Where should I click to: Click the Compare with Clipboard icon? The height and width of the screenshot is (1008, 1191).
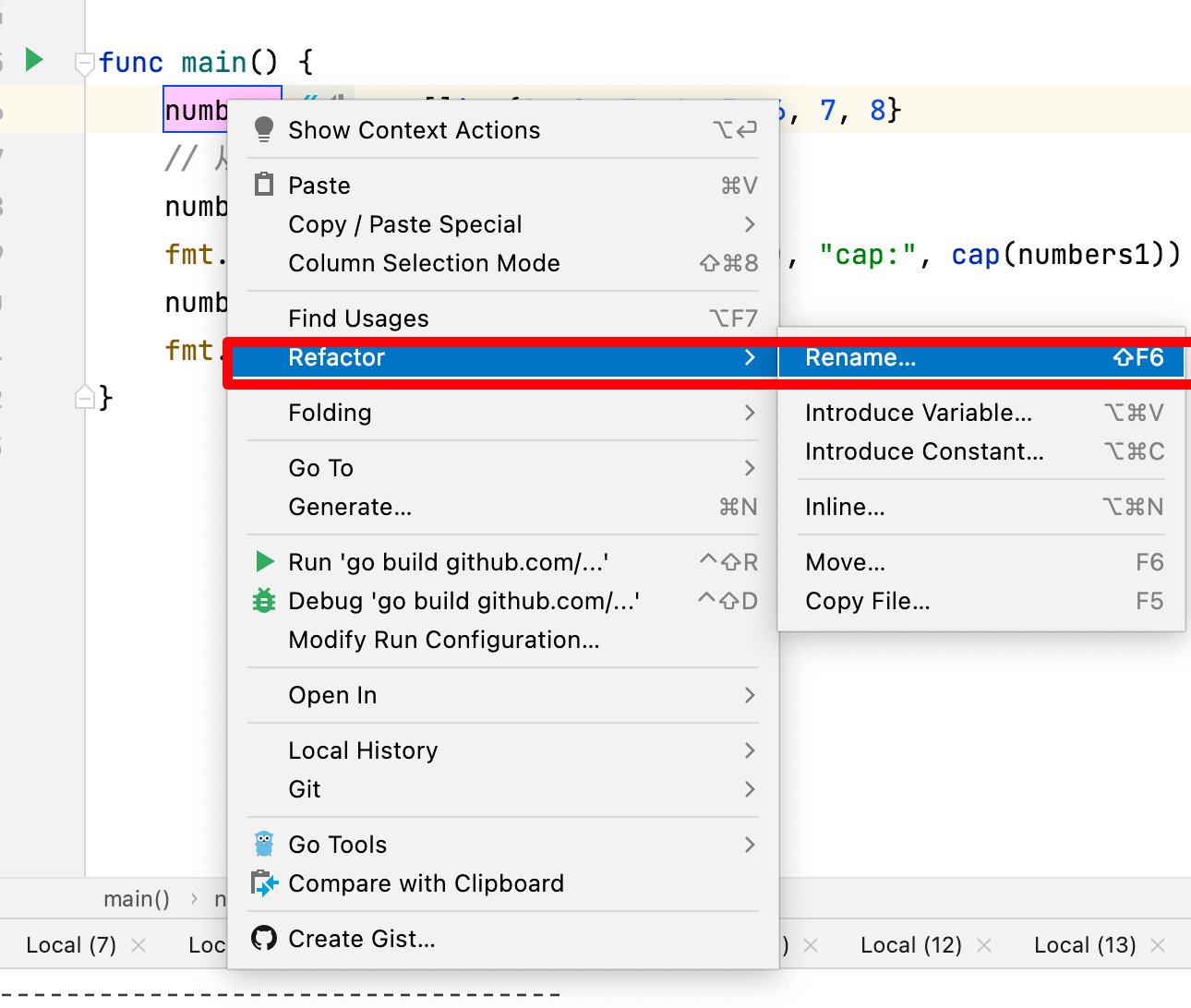point(264,883)
